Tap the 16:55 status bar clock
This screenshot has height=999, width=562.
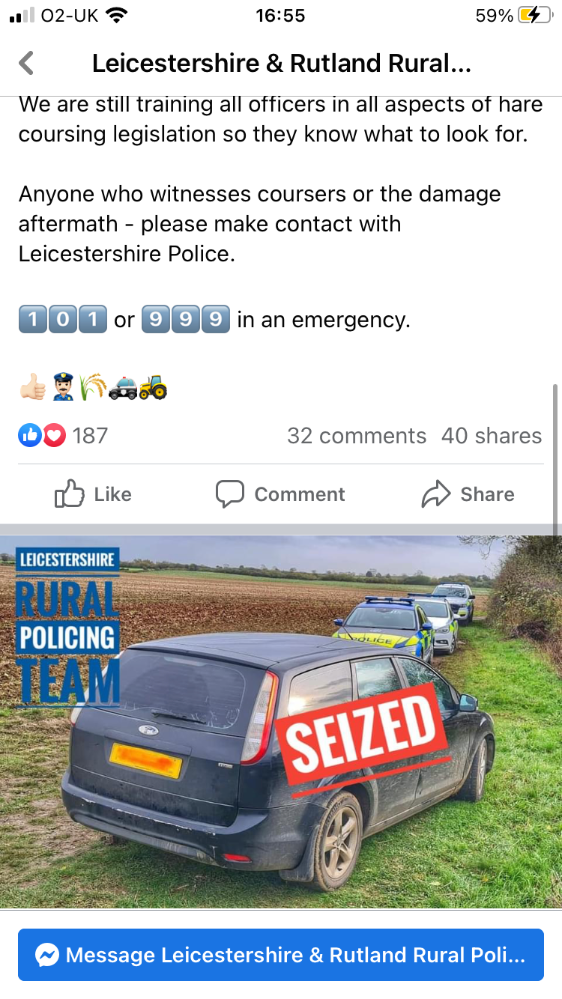pos(280,15)
